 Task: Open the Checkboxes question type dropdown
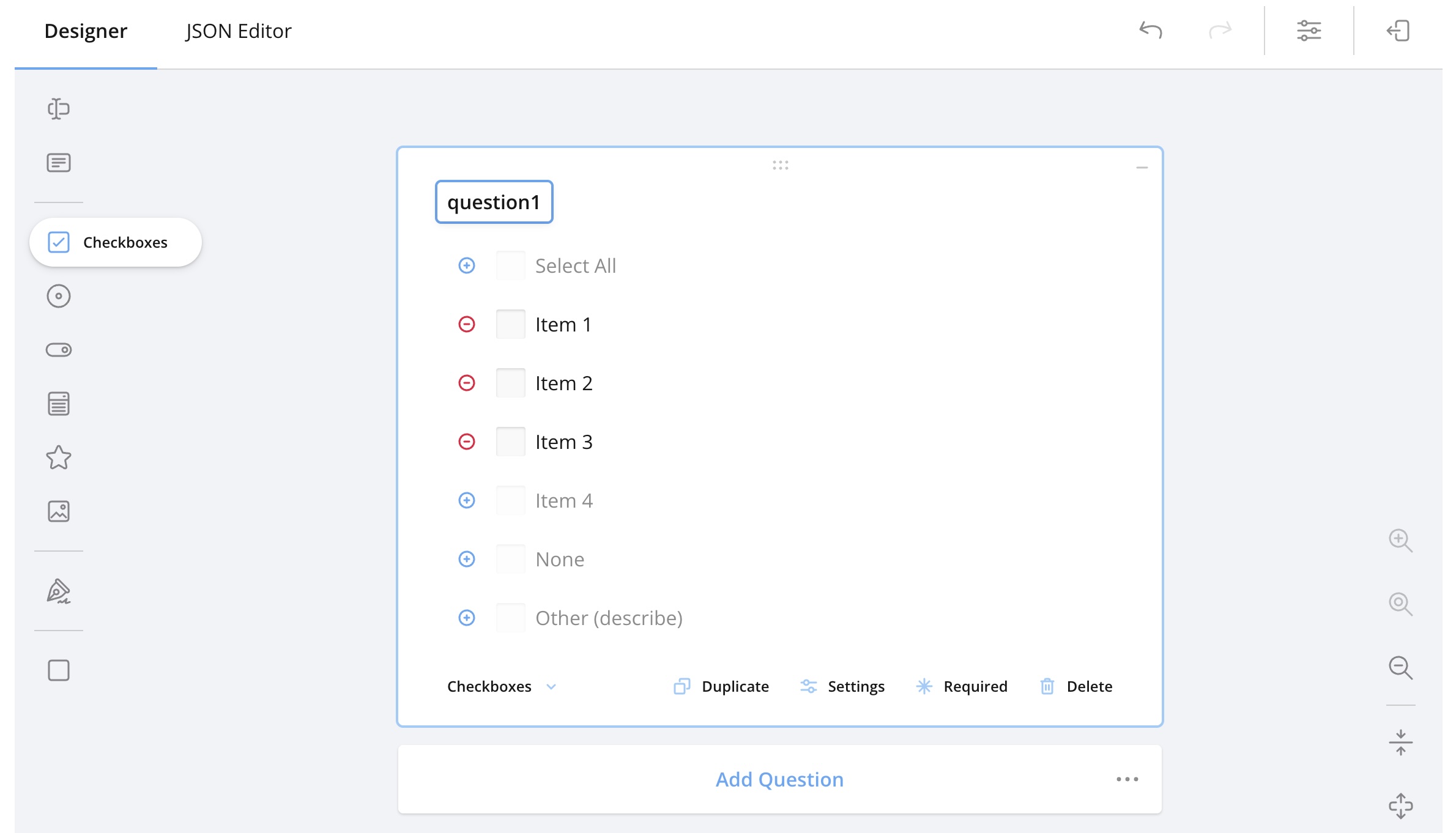pyautogui.click(x=502, y=686)
